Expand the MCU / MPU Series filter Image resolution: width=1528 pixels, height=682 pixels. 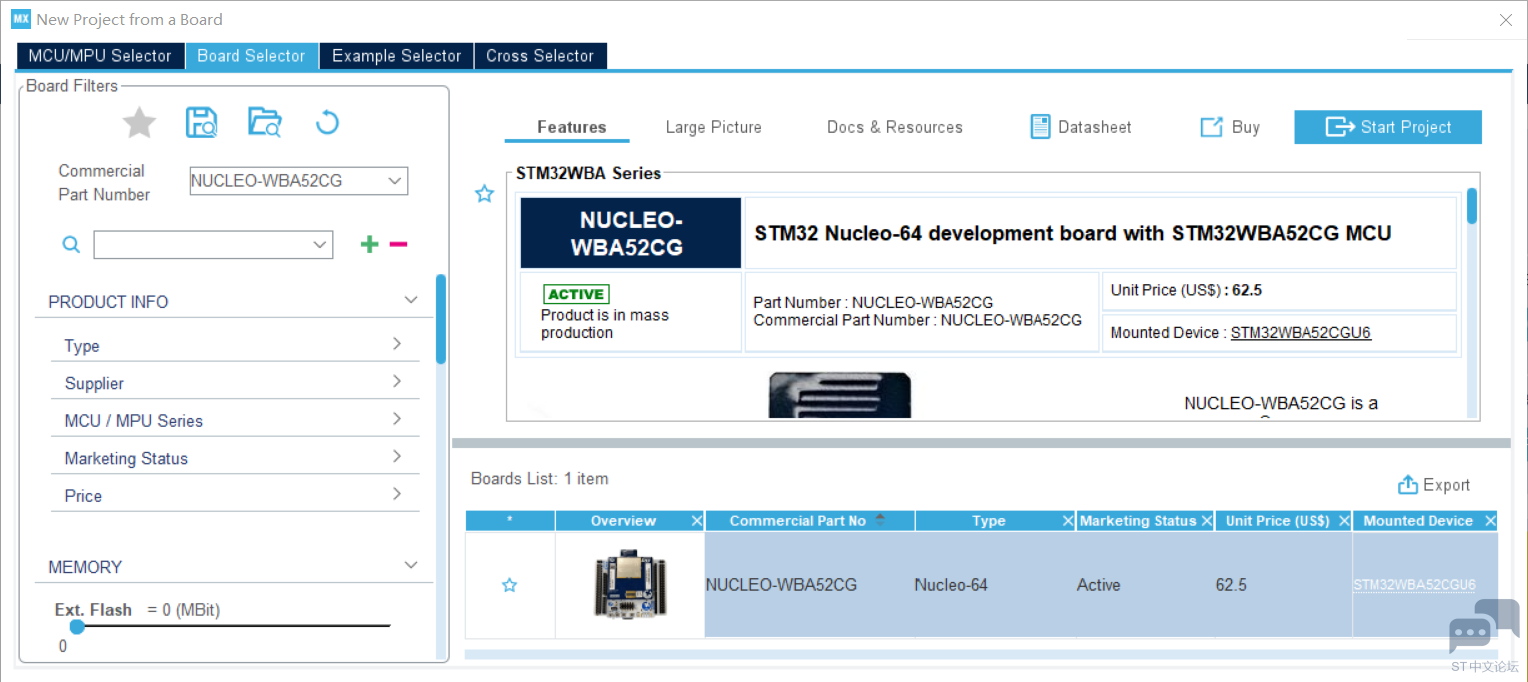397,419
